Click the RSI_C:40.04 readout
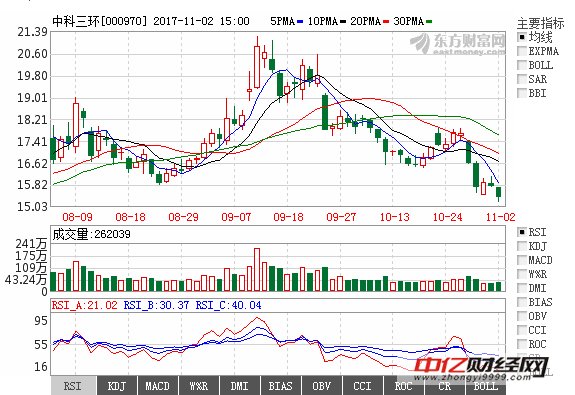The image size is (575, 395). (x=228, y=305)
